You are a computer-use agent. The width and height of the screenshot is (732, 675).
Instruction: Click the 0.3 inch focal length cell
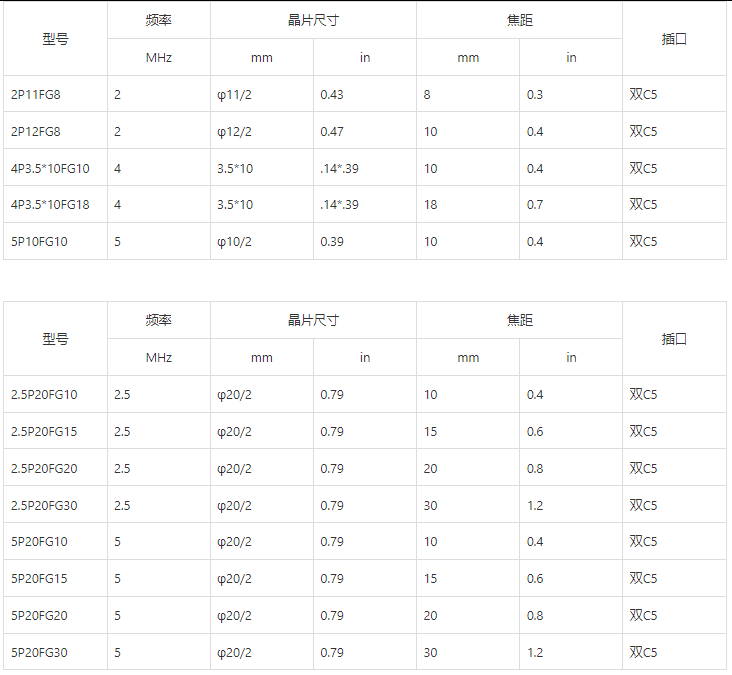click(535, 94)
